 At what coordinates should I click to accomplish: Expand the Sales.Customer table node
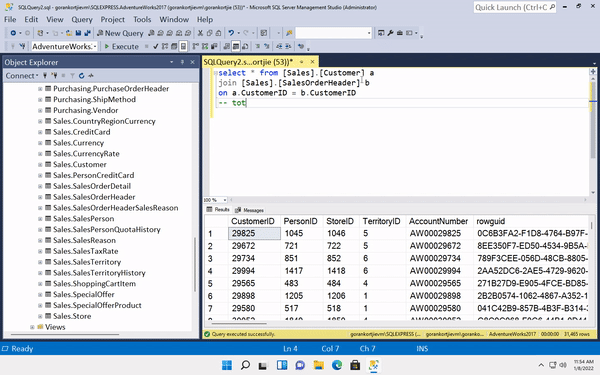pos(40,165)
